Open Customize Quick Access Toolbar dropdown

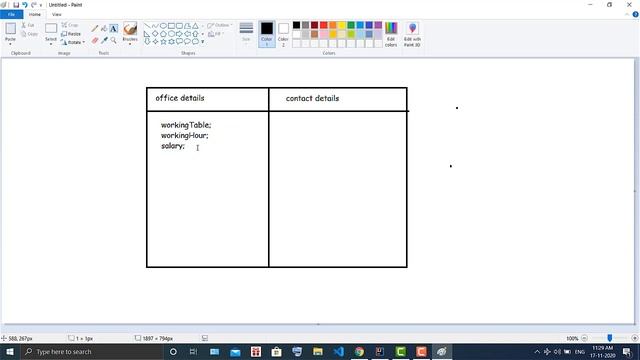[x=41, y=5]
